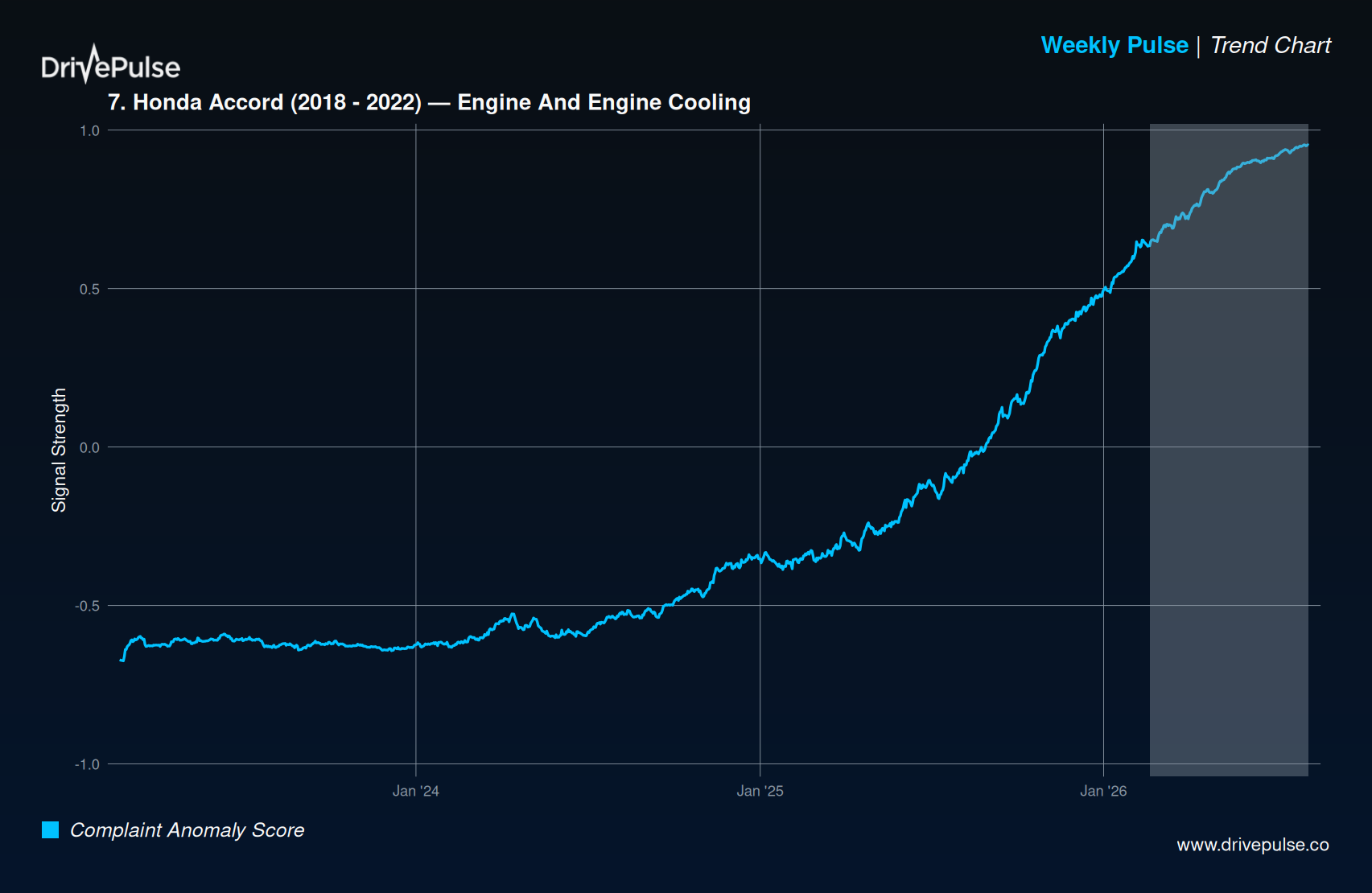Click the Trend Chart label
Viewport: 1372px width, 893px height.
pyautogui.click(x=1271, y=45)
